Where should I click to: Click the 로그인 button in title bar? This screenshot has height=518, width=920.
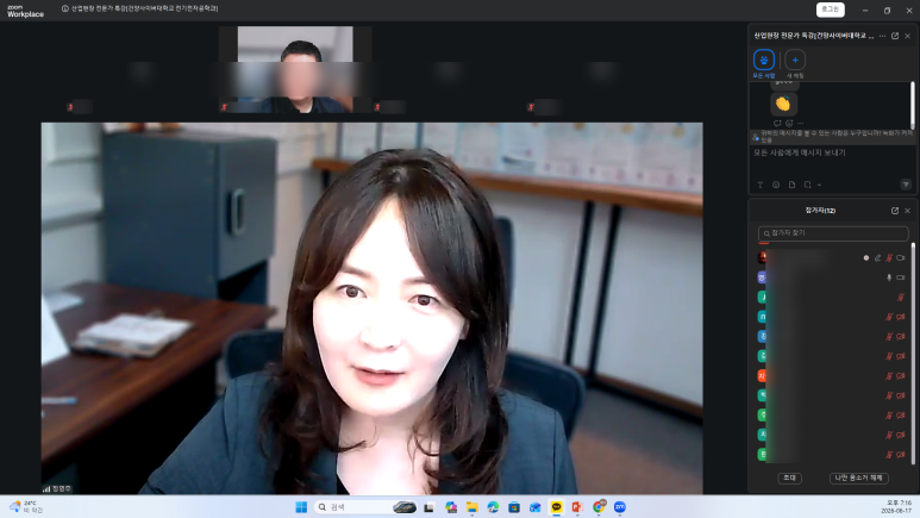[x=830, y=9]
